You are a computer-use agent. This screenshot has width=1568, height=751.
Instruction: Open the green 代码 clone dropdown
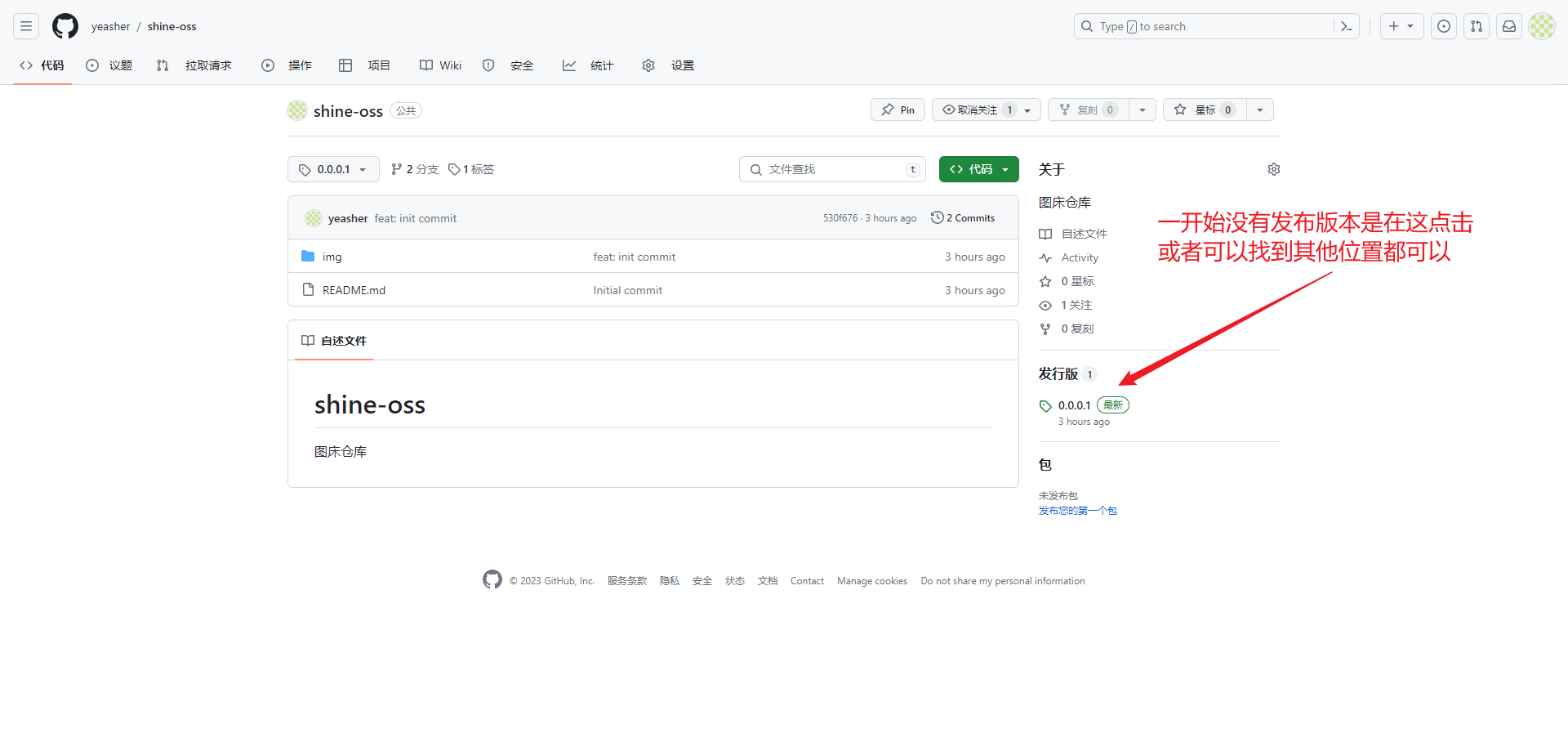click(979, 169)
